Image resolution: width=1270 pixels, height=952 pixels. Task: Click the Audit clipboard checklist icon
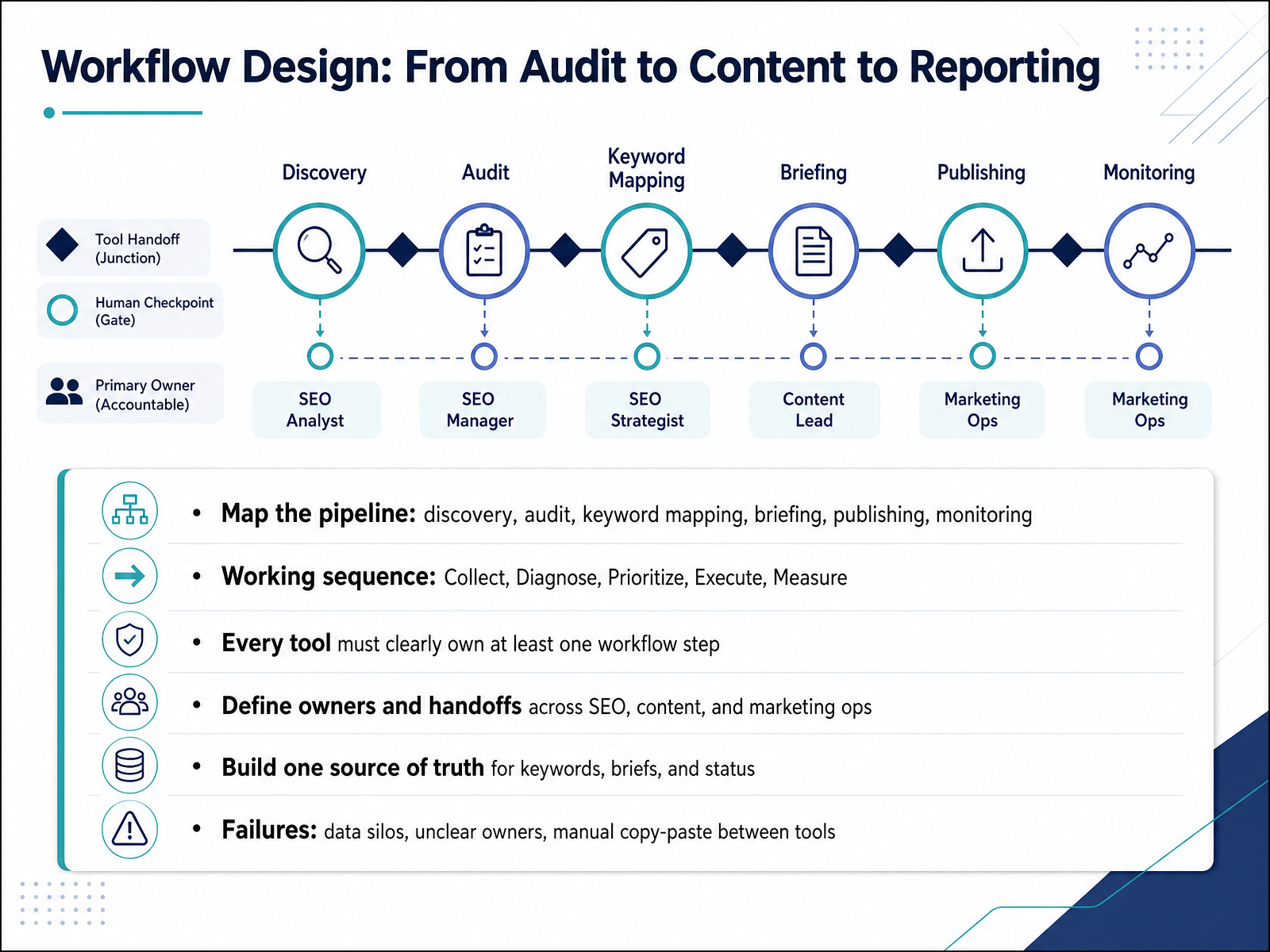(484, 251)
